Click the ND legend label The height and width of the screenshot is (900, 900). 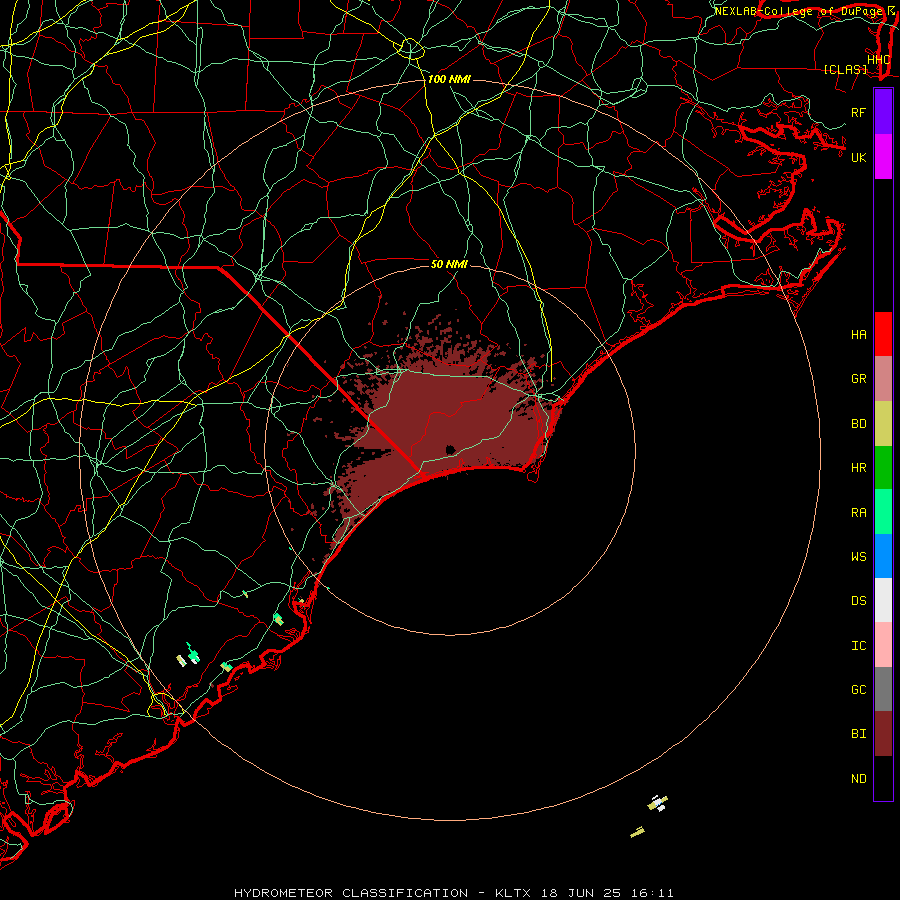(x=858, y=779)
